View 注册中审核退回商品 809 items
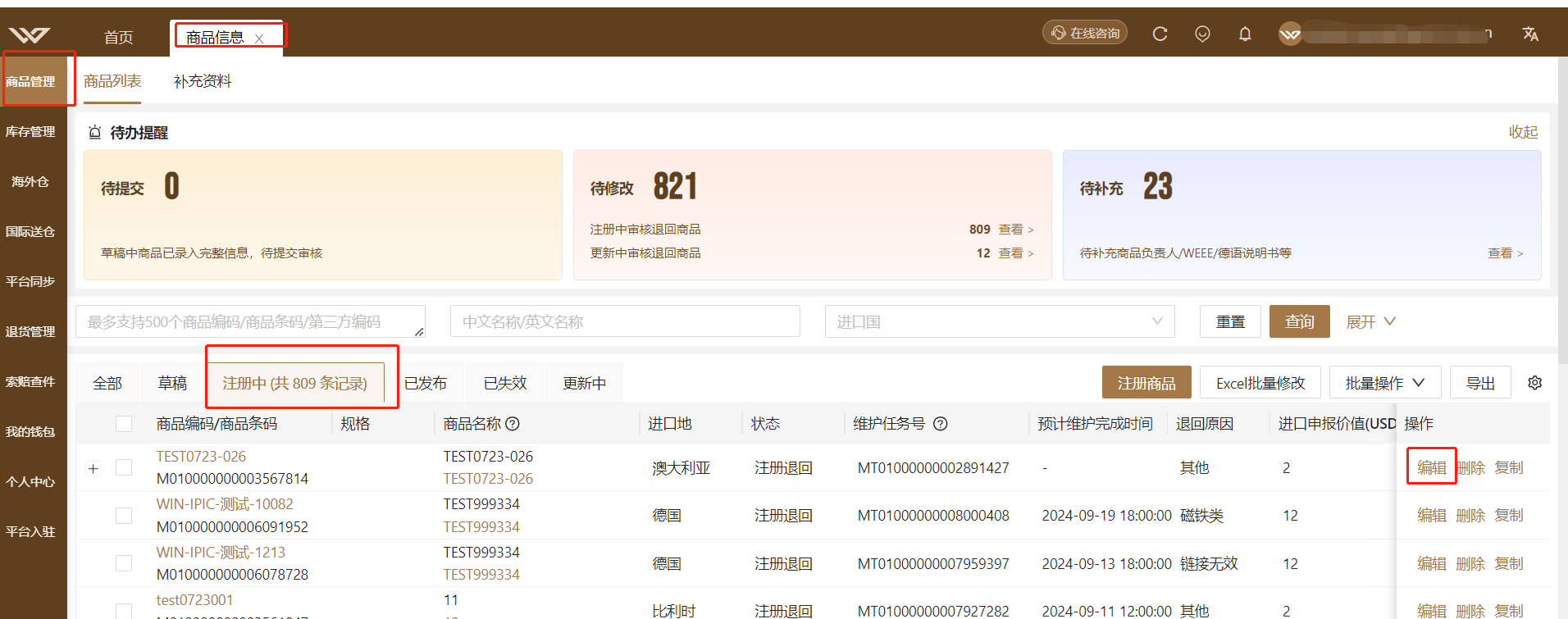 point(1015,230)
